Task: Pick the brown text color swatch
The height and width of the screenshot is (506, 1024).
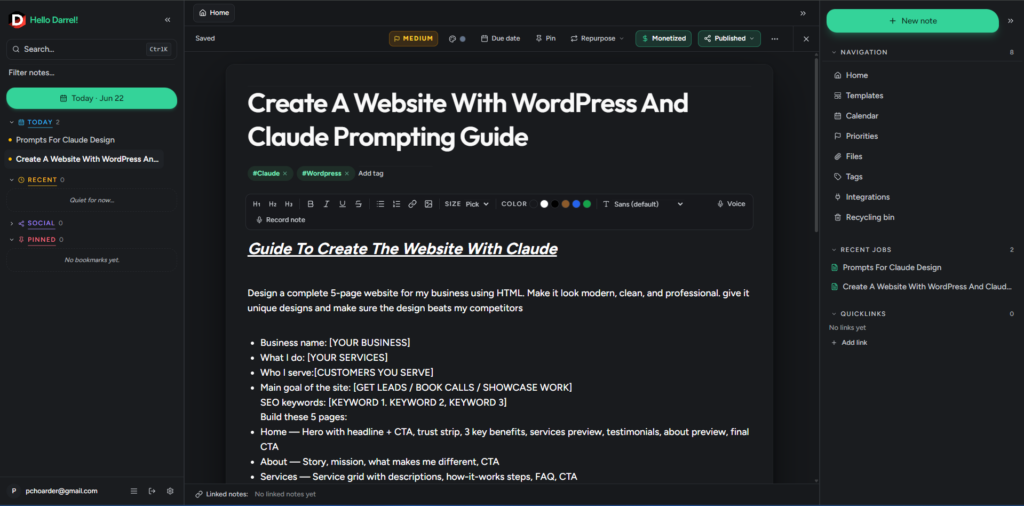Action: tap(566, 204)
